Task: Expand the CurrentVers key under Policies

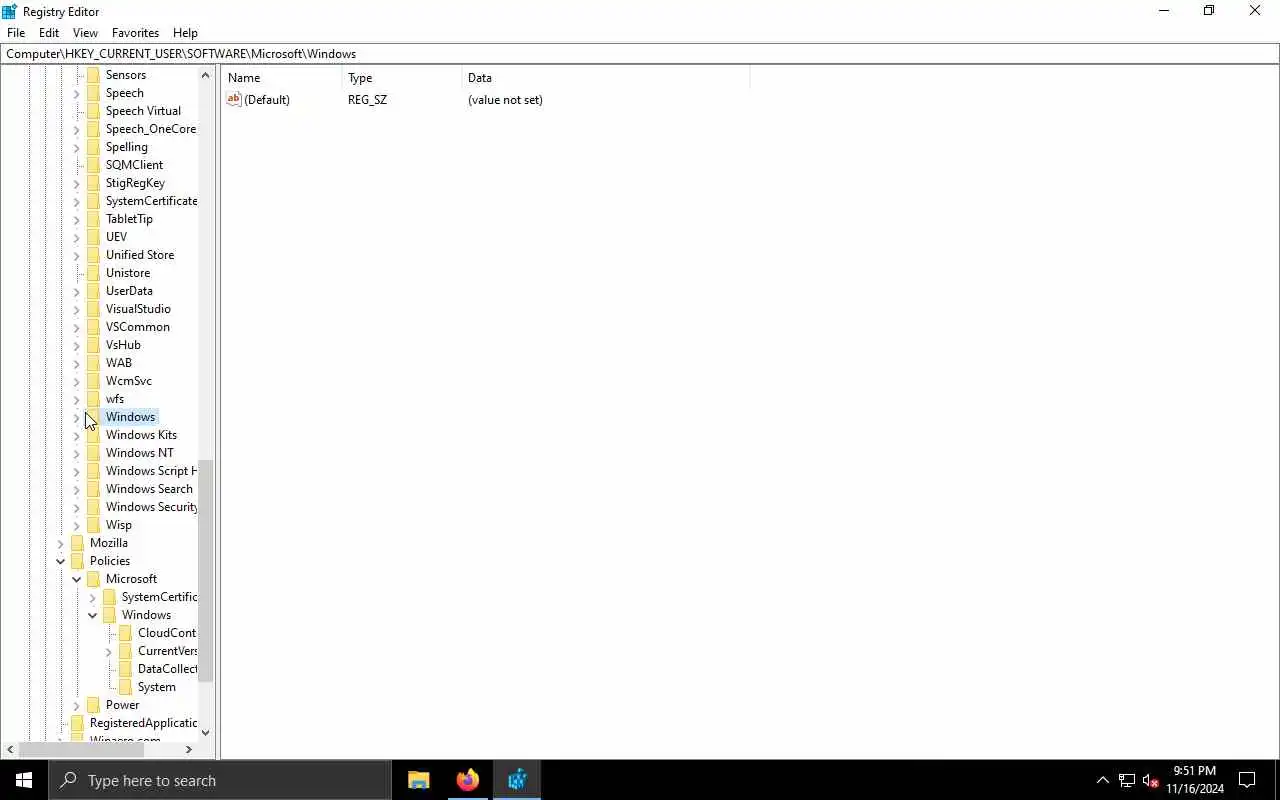Action: pos(109,651)
